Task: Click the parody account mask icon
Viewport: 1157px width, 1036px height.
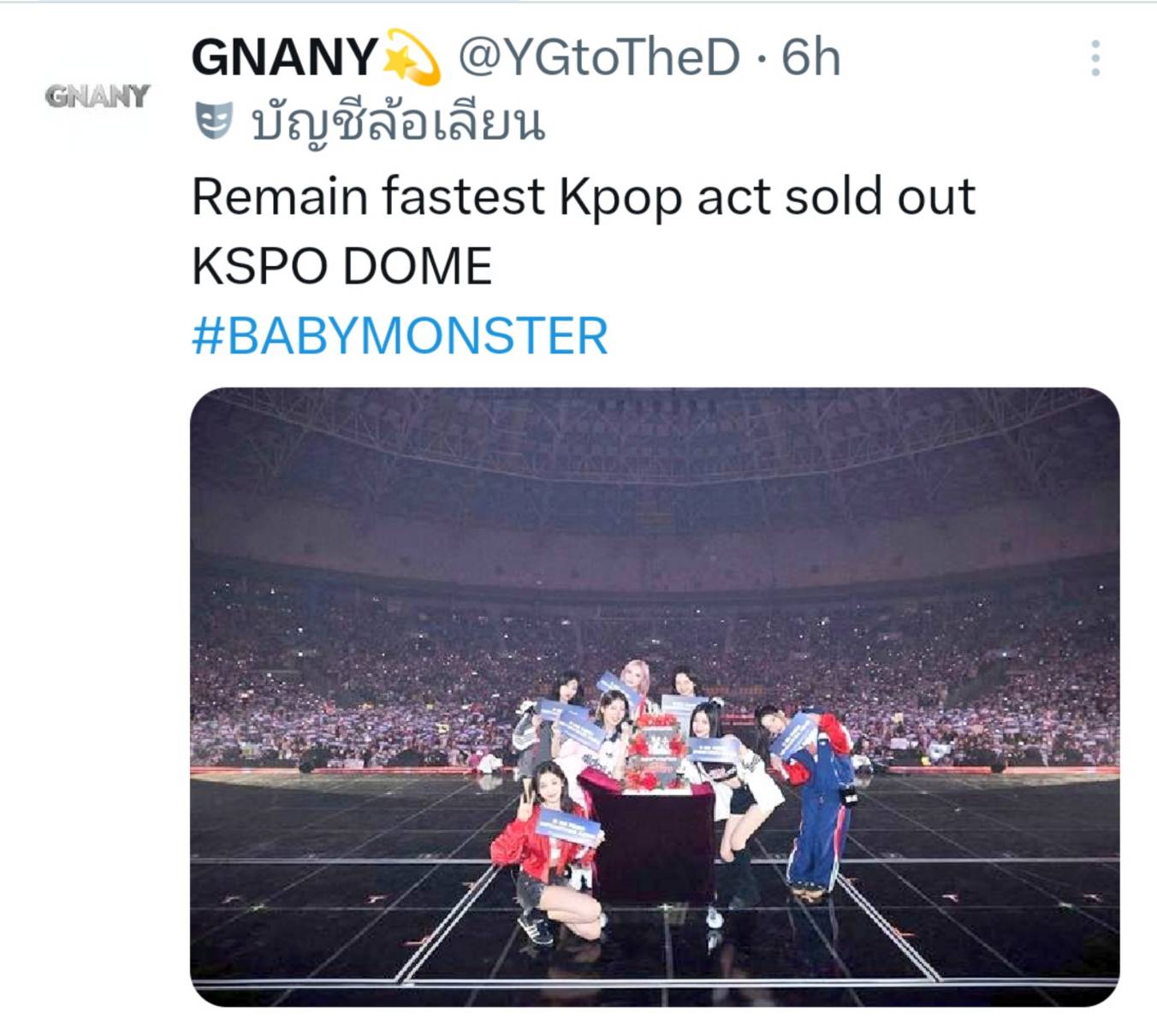Action: pos(213,121)
